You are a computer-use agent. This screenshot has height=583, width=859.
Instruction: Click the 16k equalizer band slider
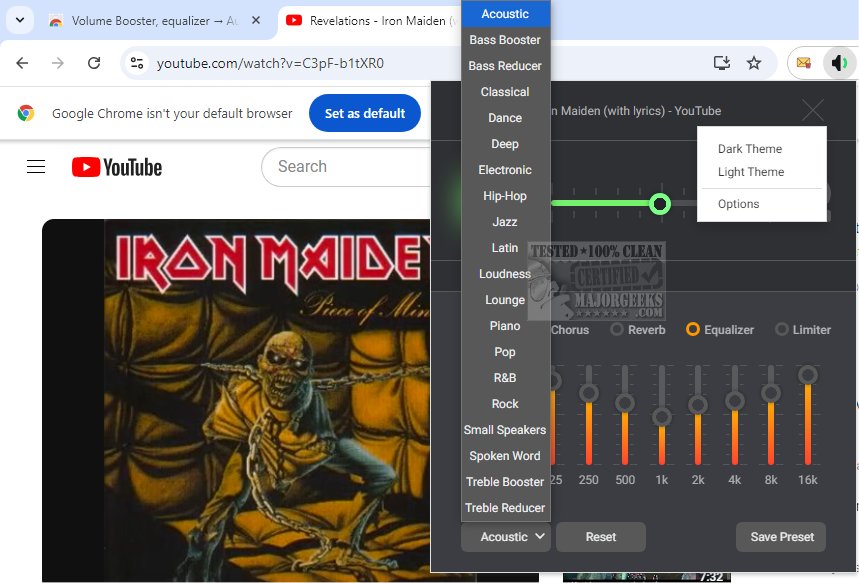(808, 418)
